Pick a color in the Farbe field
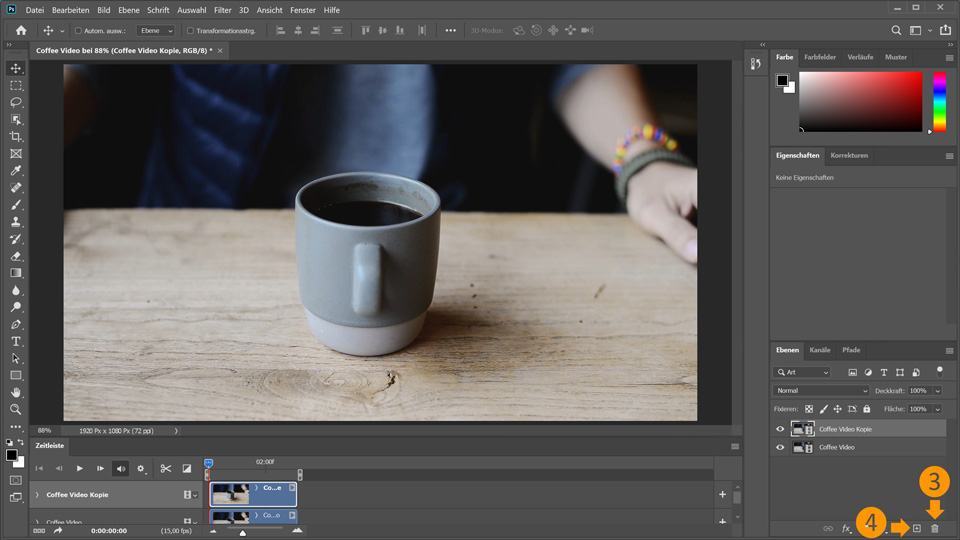 860,102
